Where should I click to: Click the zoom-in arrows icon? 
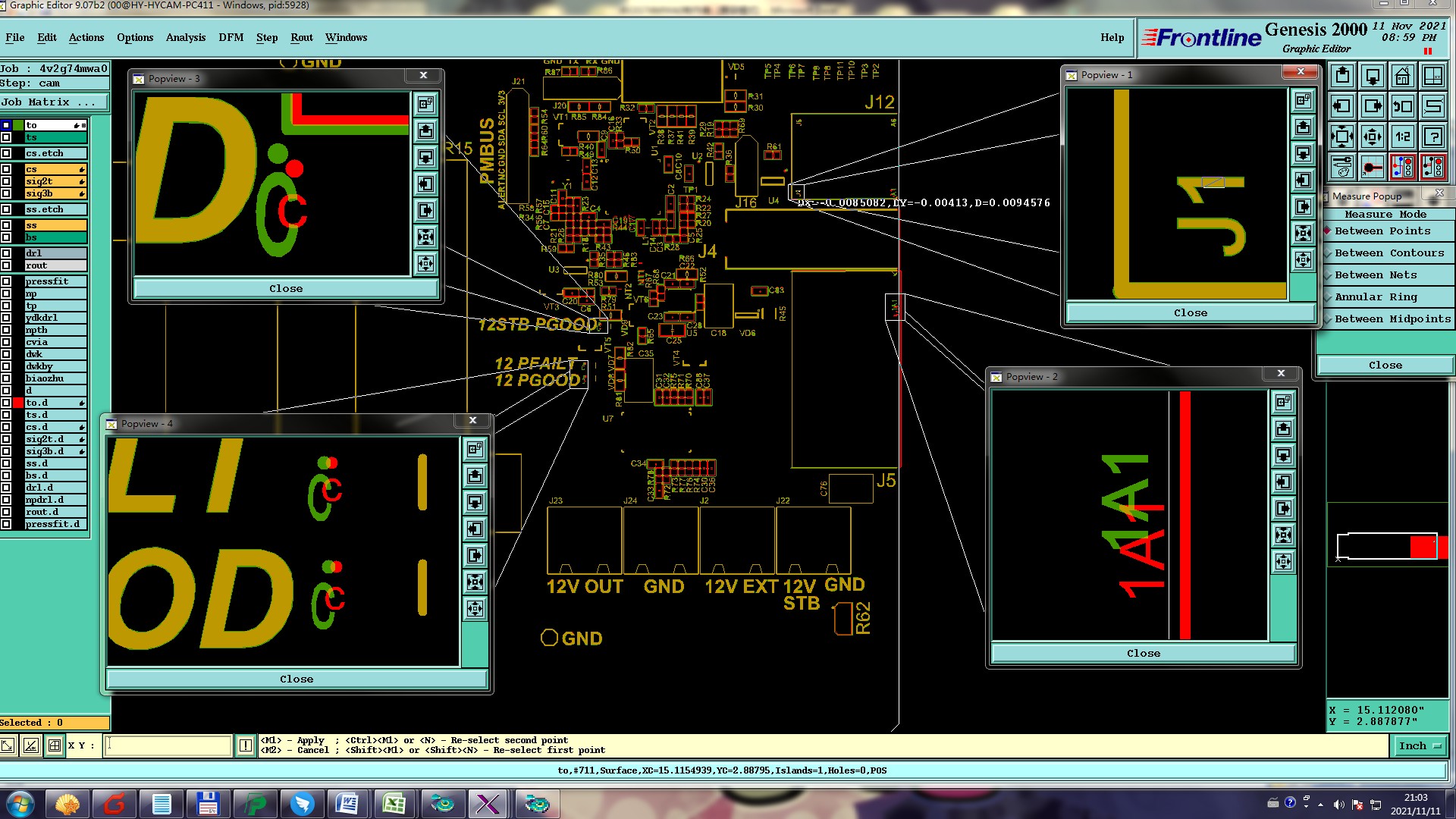click(1342, 136)
